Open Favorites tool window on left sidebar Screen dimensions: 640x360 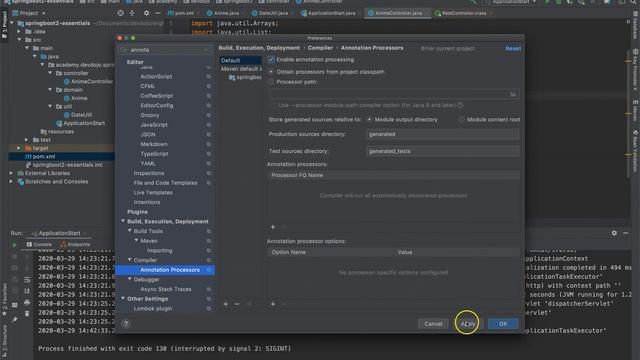[4, 300]
